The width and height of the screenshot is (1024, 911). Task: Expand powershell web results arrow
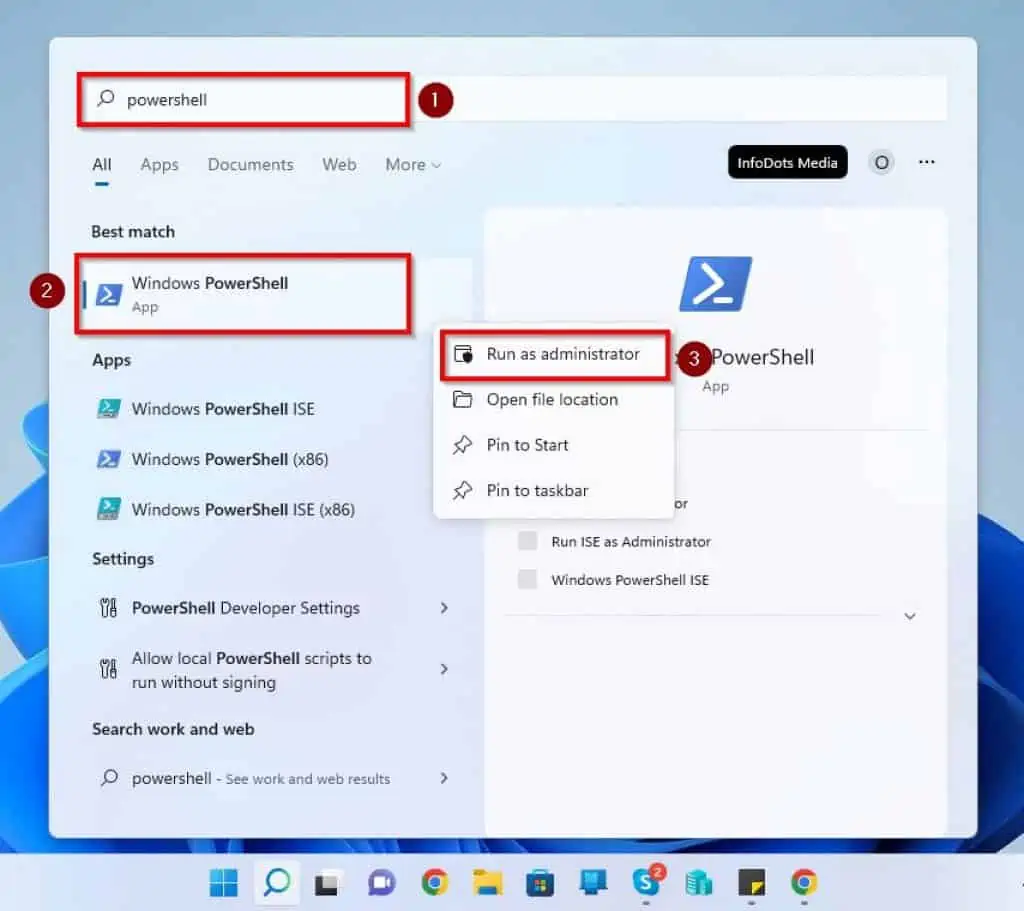[x=445, y=778]
